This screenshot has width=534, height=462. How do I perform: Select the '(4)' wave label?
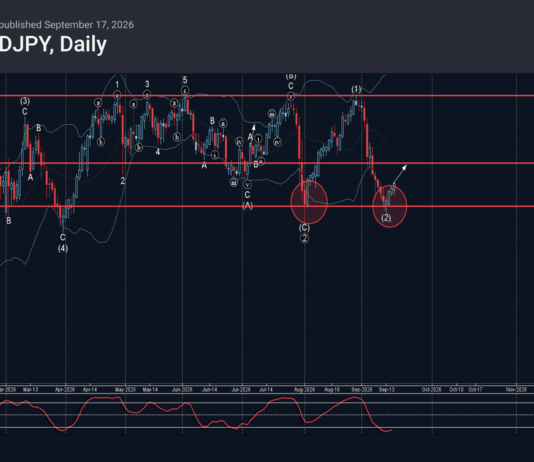pyautogui.click(x=63, y=249)
